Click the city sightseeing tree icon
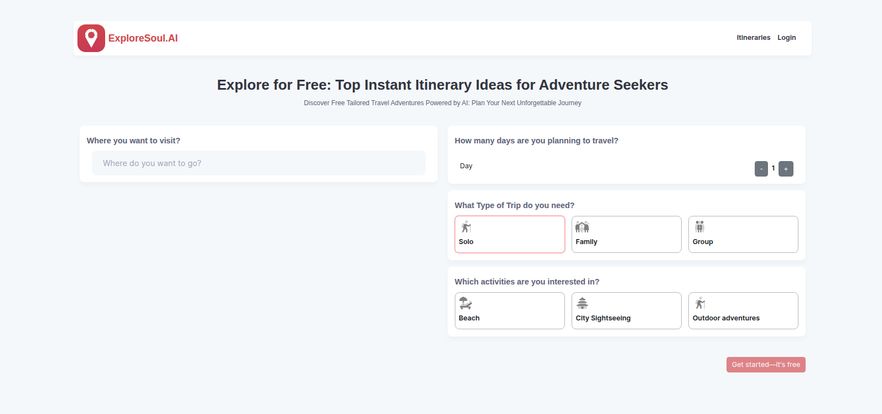 [582, 303]
